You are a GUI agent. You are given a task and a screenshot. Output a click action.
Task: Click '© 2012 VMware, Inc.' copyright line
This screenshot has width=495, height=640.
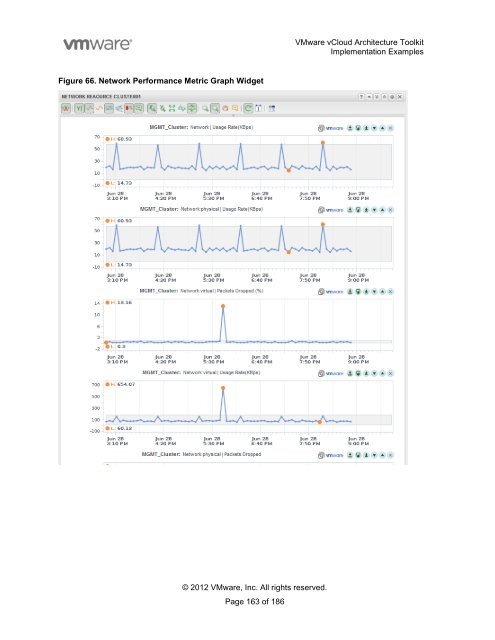pyautogui.click(x=254, y=587)
